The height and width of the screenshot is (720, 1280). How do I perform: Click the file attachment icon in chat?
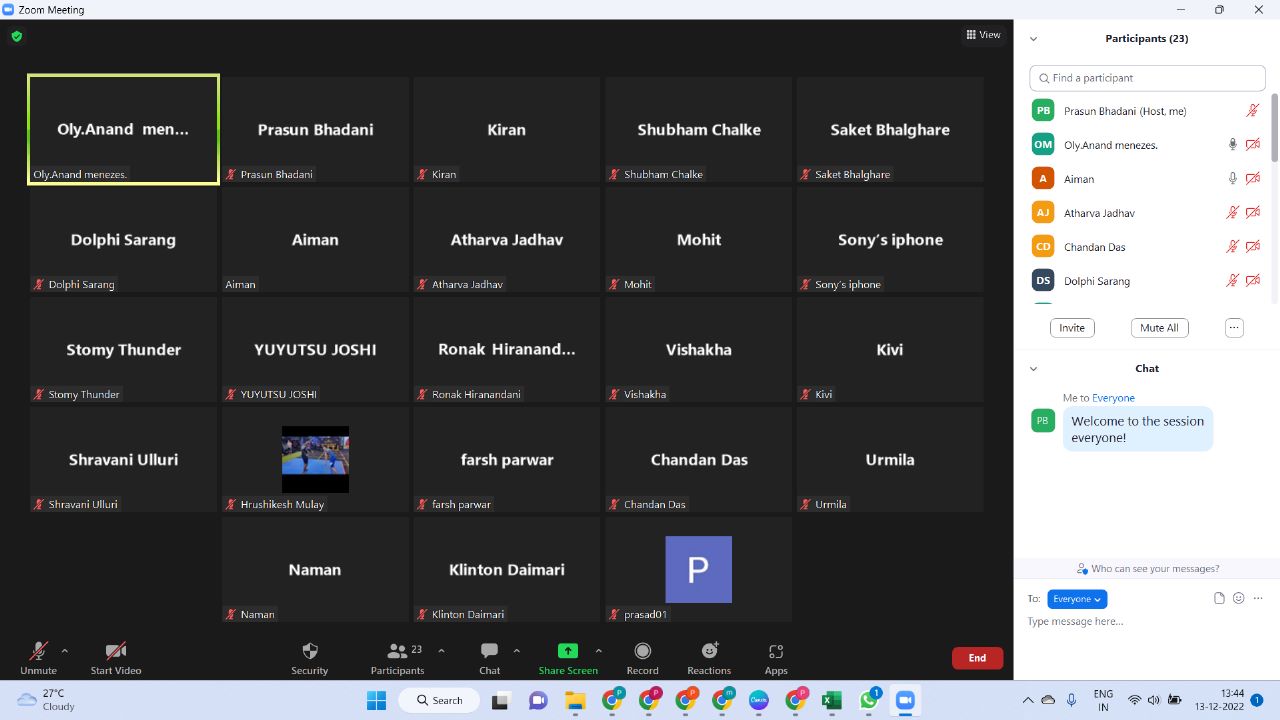(x=1219, y=598)
